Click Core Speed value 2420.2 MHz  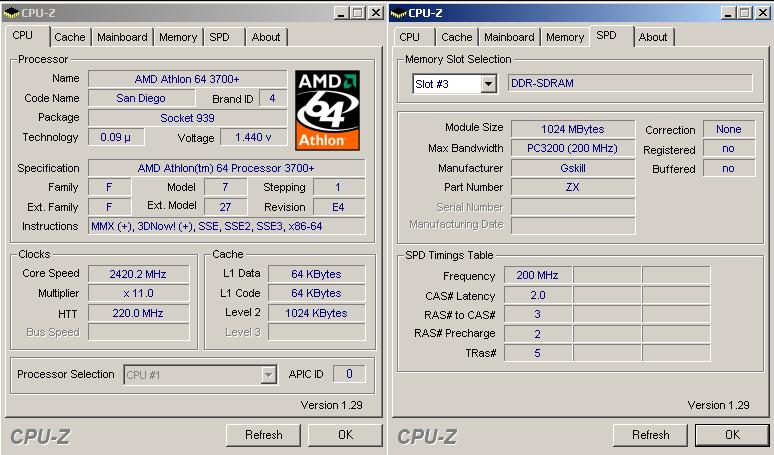click(138, 274)
